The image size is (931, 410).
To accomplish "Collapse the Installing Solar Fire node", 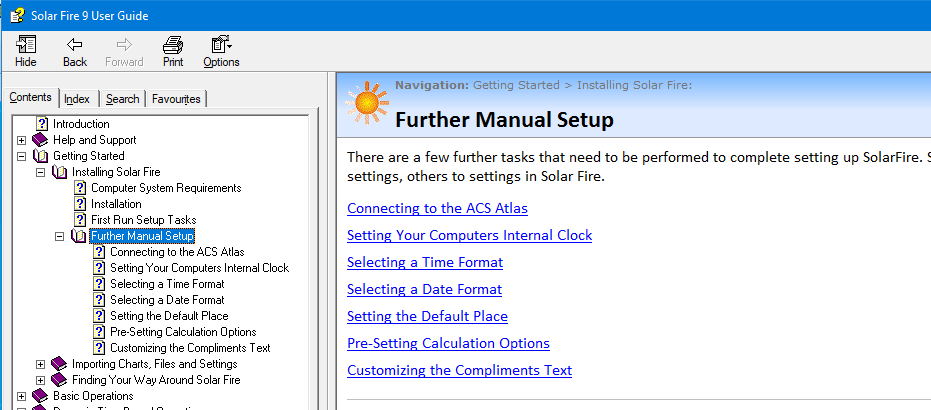I will click(x=40, y=173).
